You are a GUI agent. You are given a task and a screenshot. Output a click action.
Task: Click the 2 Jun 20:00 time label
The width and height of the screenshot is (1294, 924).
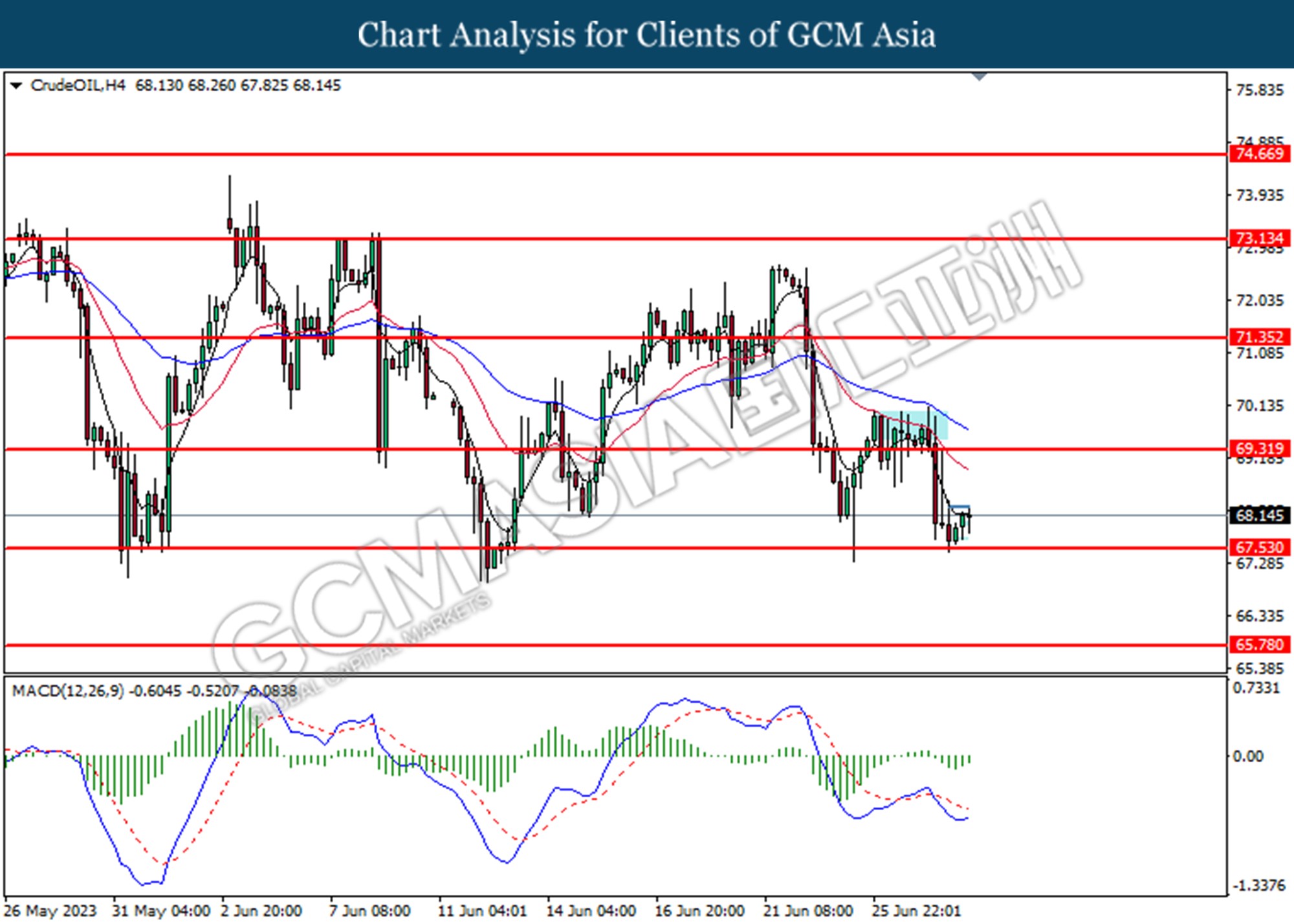[262, 911]
